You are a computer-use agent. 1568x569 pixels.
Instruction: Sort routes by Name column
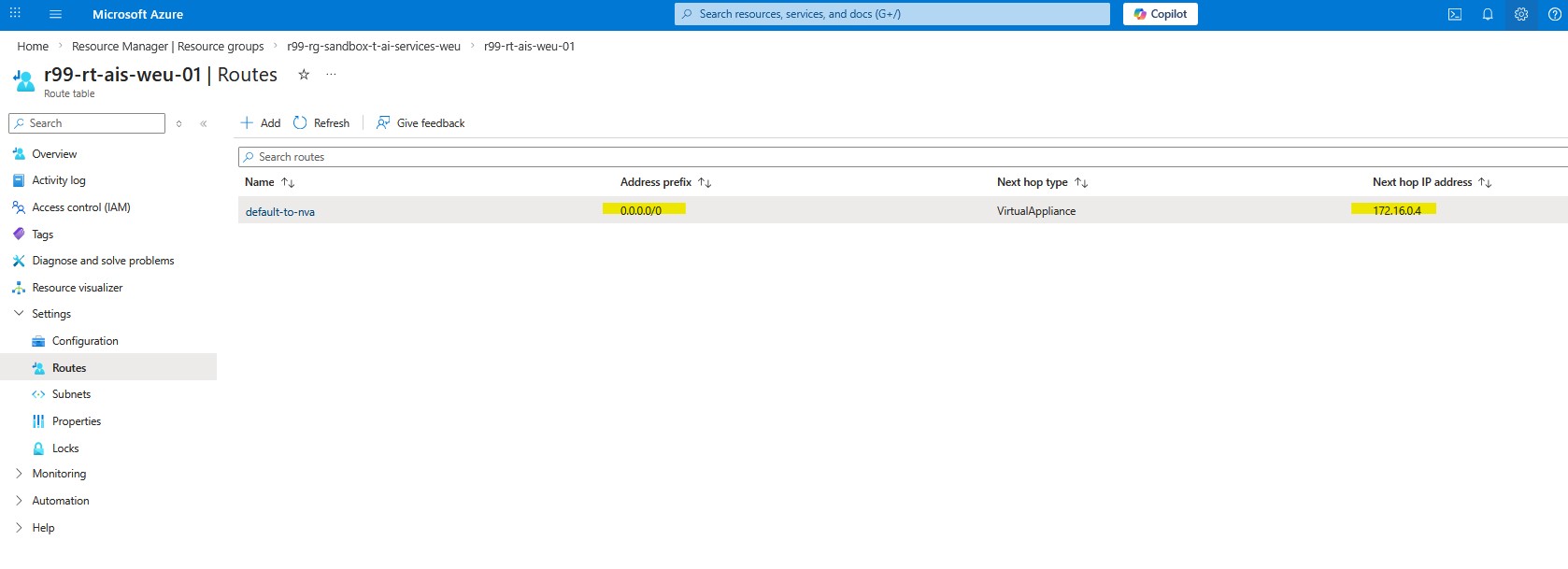269,182
